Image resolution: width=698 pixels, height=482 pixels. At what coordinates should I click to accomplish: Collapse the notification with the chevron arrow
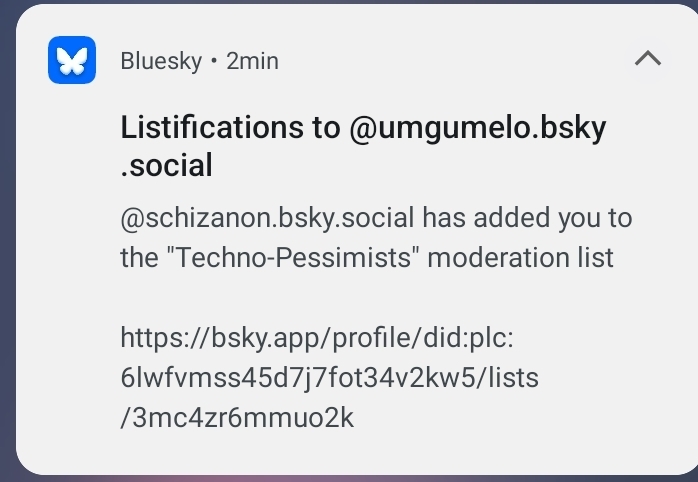click(648, 60)
